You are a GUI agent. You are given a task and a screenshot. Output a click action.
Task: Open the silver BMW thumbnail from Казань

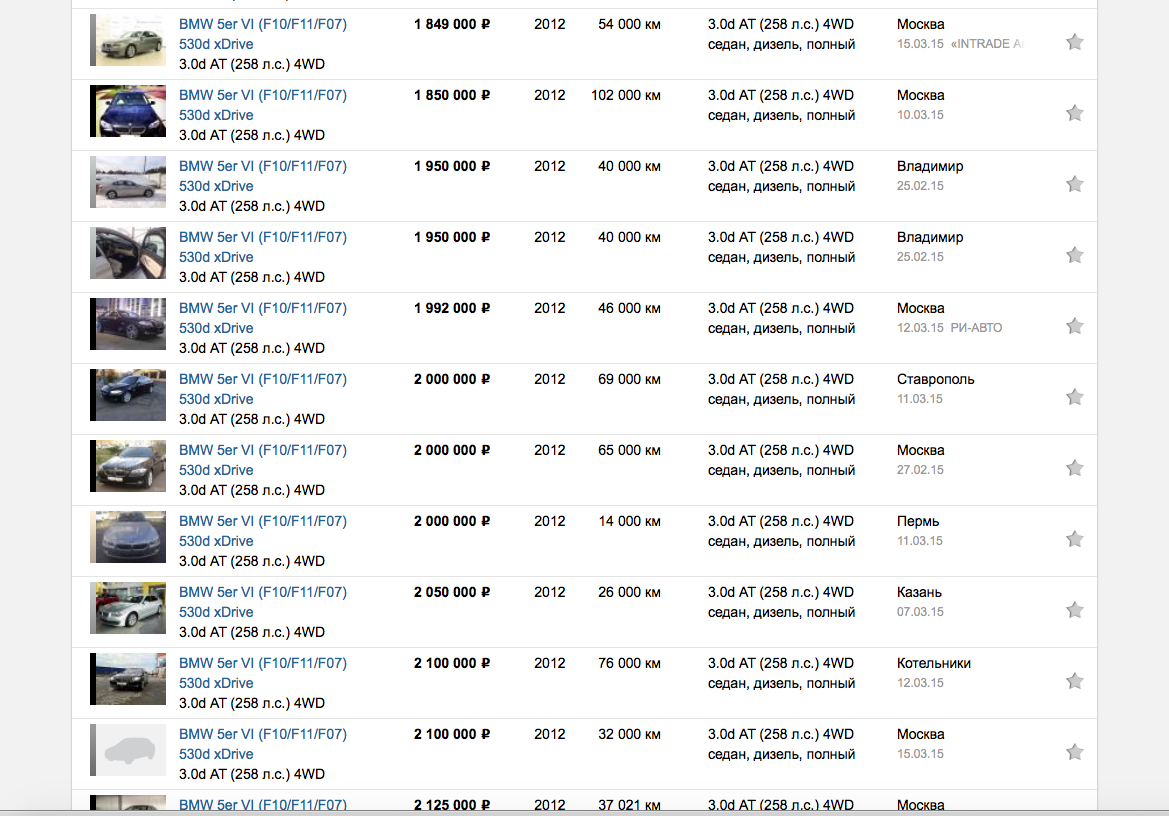[128, 608]
